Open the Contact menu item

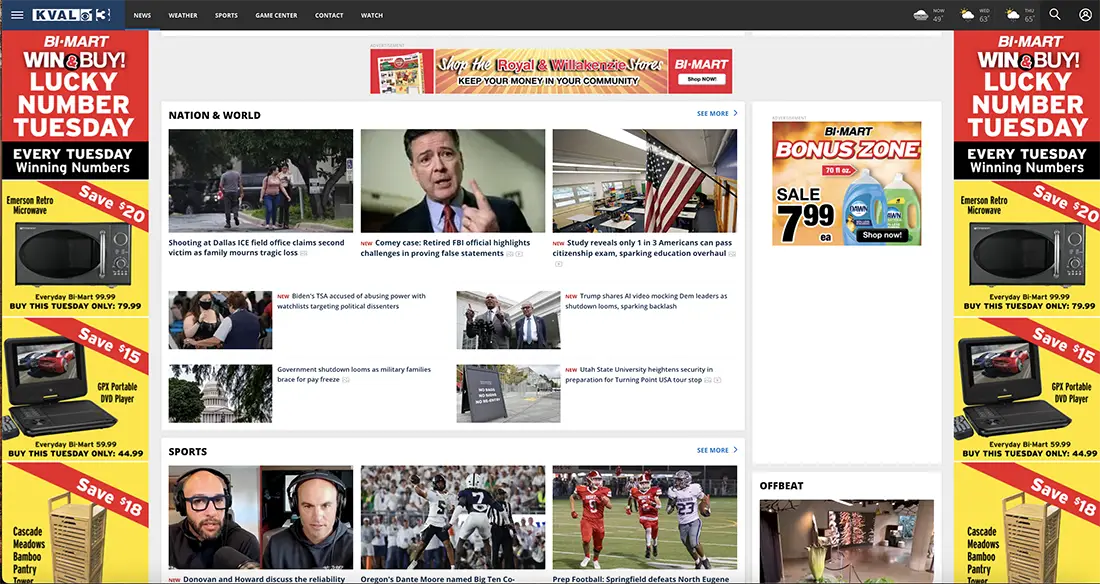(329, 15)
